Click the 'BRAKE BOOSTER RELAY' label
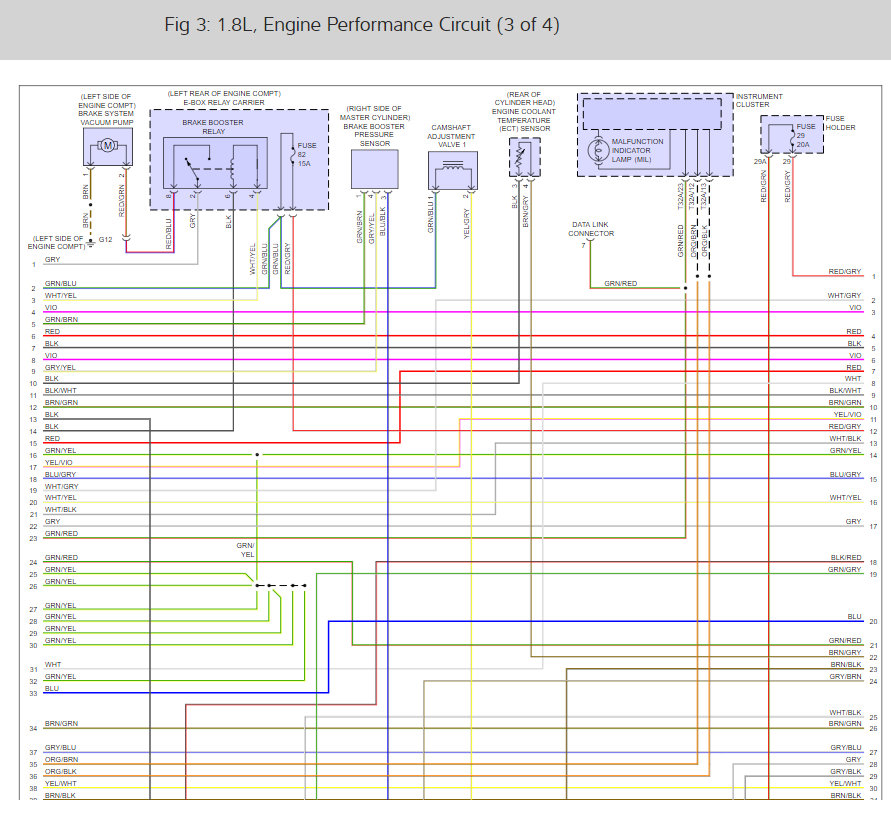This screenshot has width=891, height=822. [213, 127]
